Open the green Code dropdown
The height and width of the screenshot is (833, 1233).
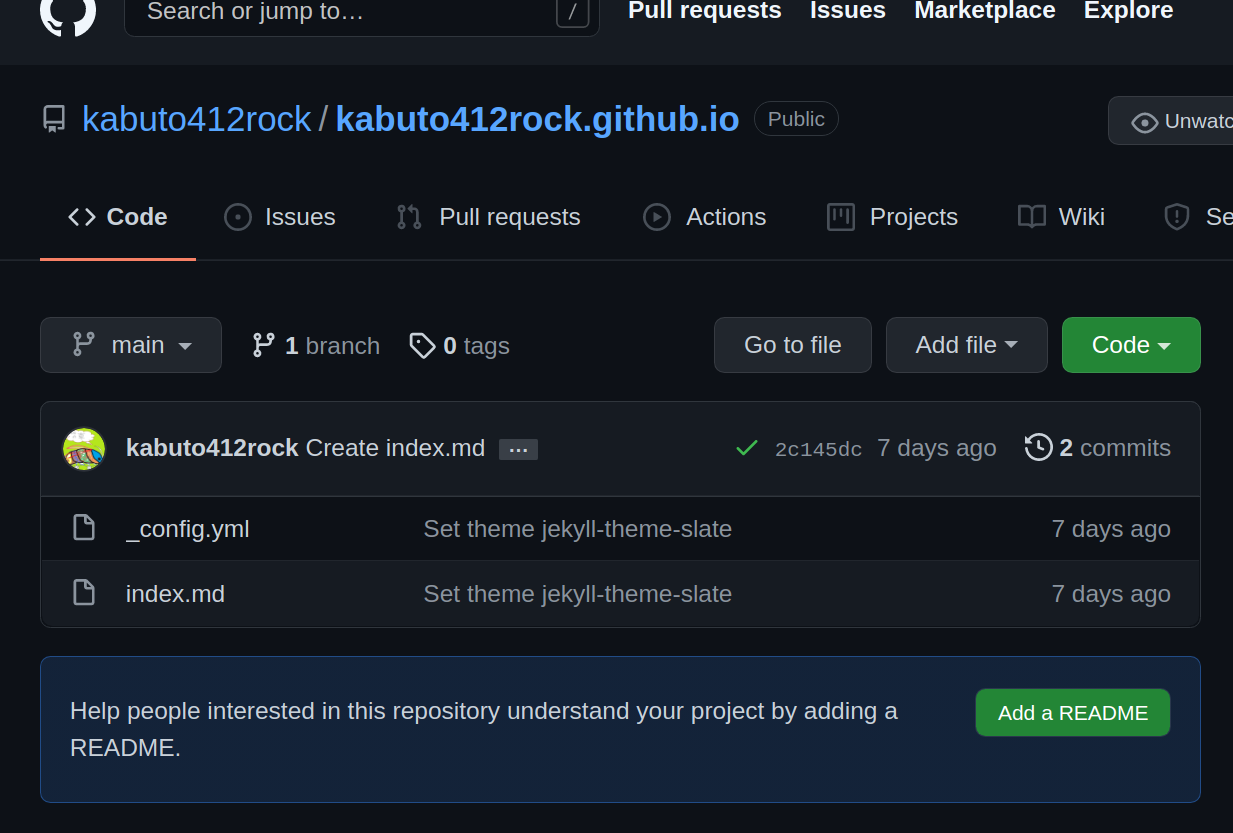click(x=1130, y=345)
